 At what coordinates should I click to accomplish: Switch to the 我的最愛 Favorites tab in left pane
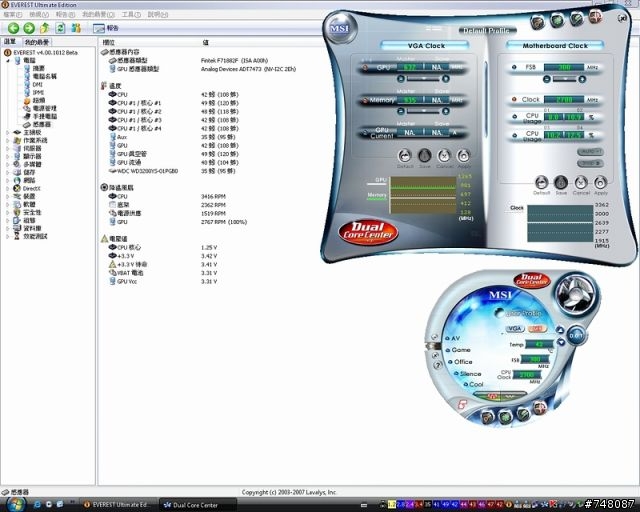36,42
